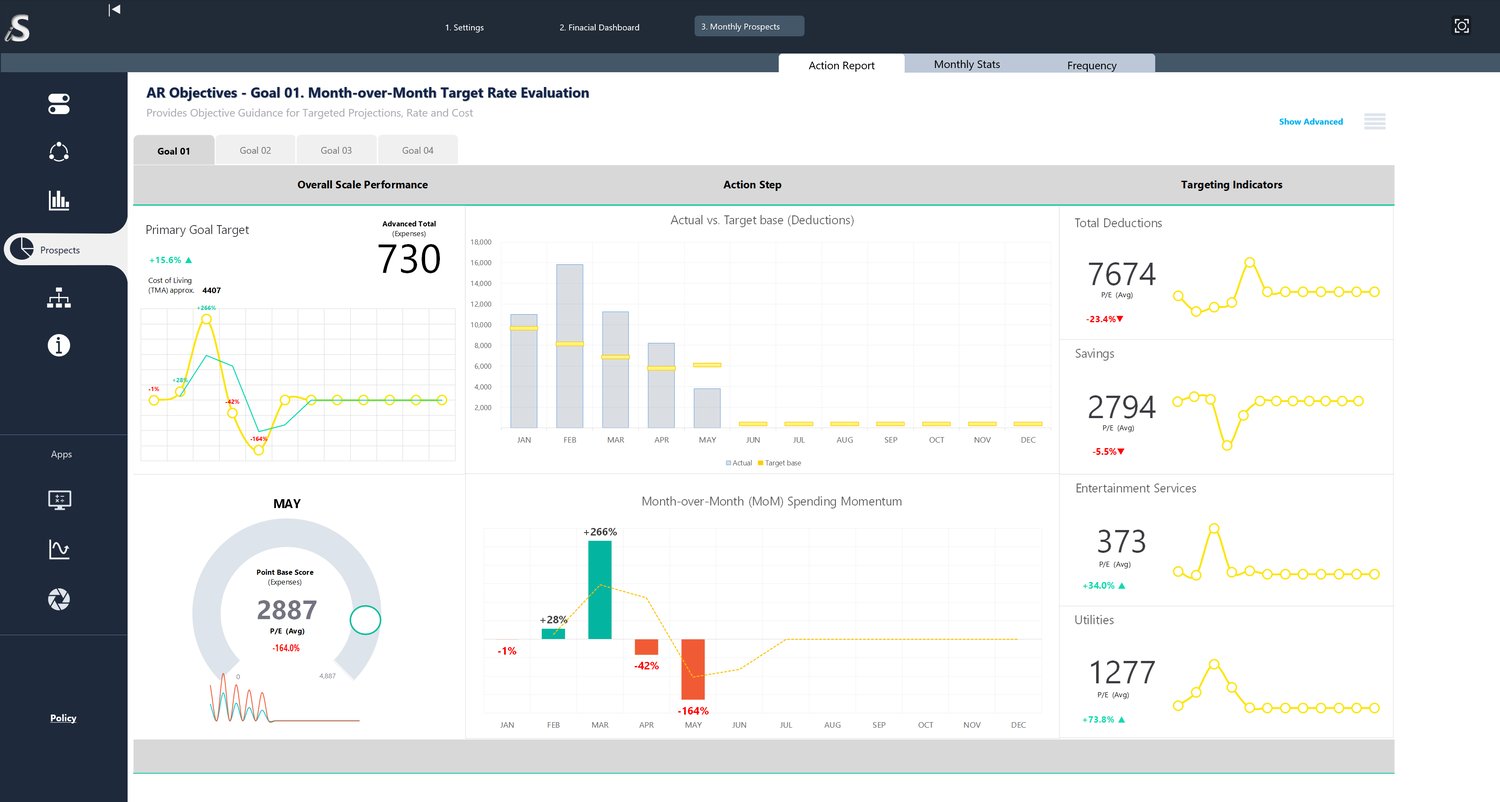
Task: Open the hierarchy org-chart sidebar icon
Action: point(59,298)
